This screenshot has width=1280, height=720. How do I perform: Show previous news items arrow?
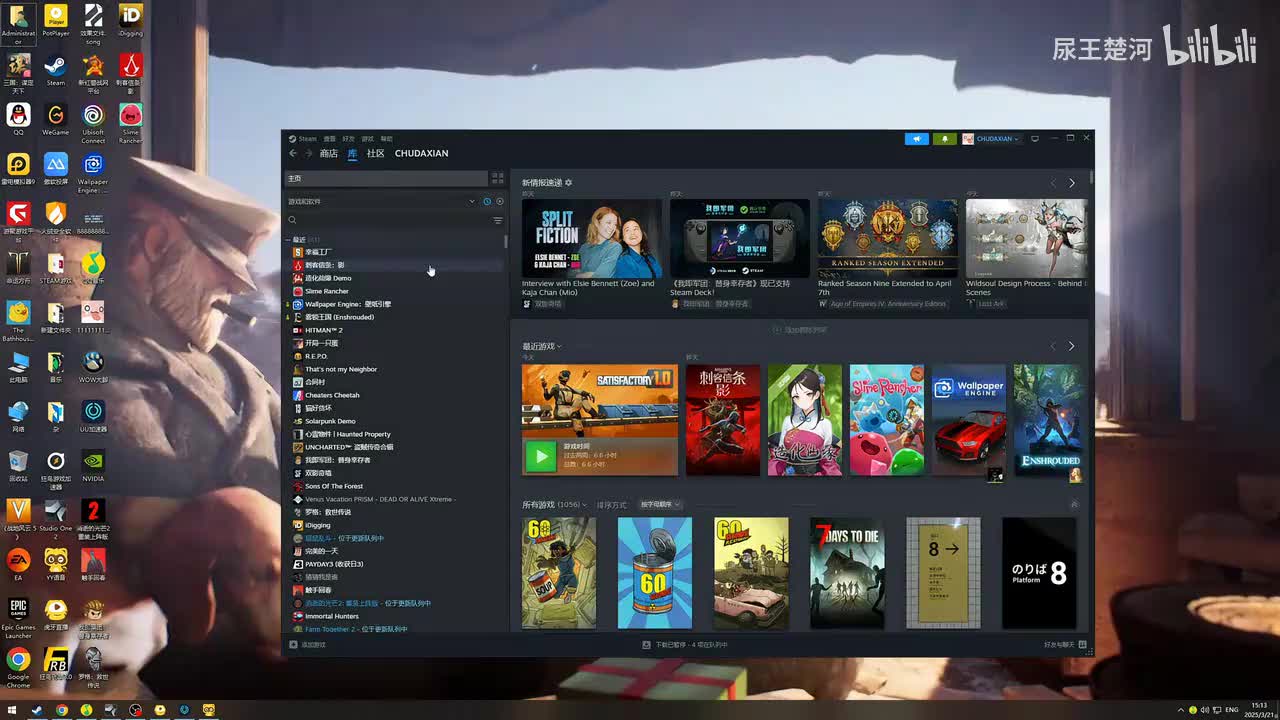[x=1052, y=183]
